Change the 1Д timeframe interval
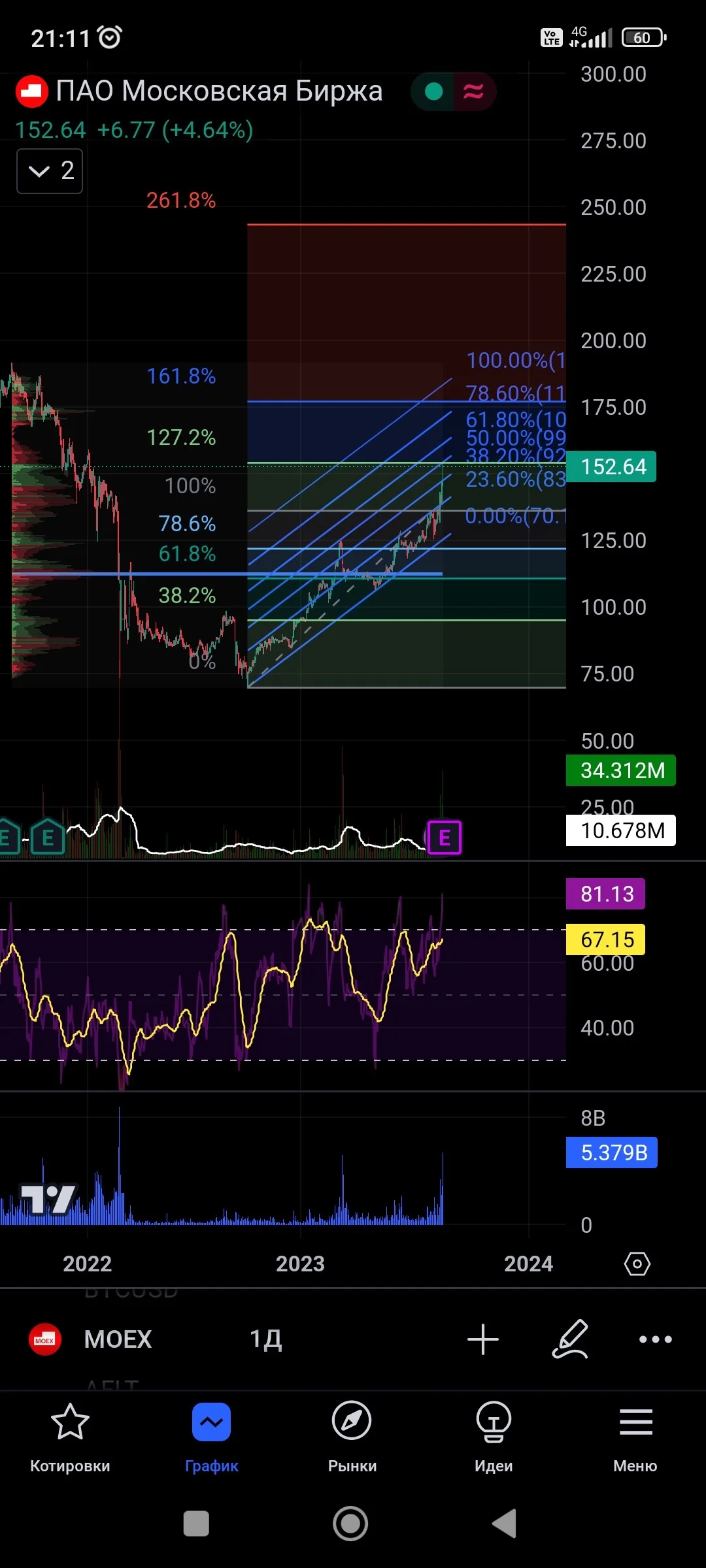 tap(265, 1339)
